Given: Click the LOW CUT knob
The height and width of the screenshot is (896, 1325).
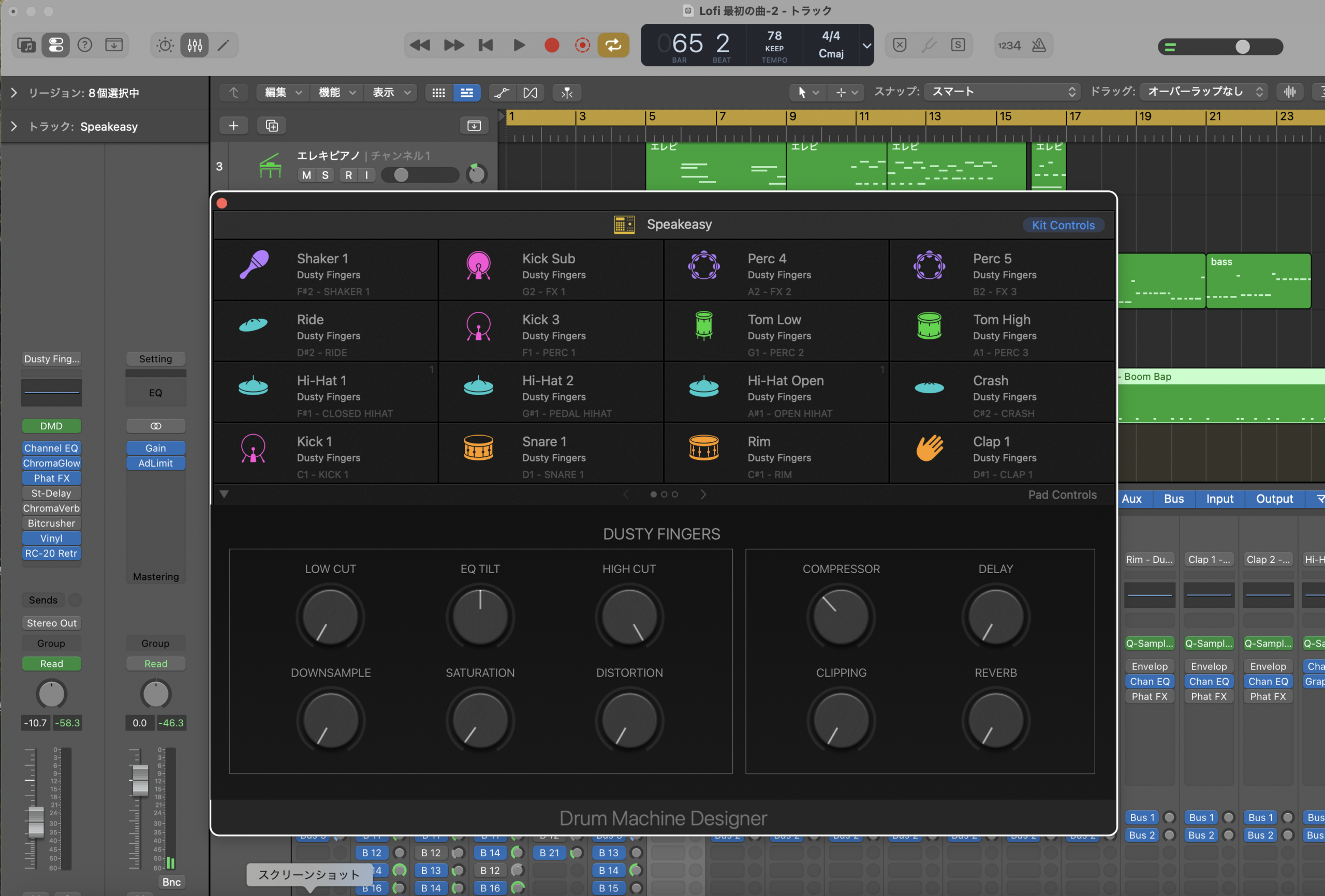Looking at the screenshot, I should pos(330,617).
